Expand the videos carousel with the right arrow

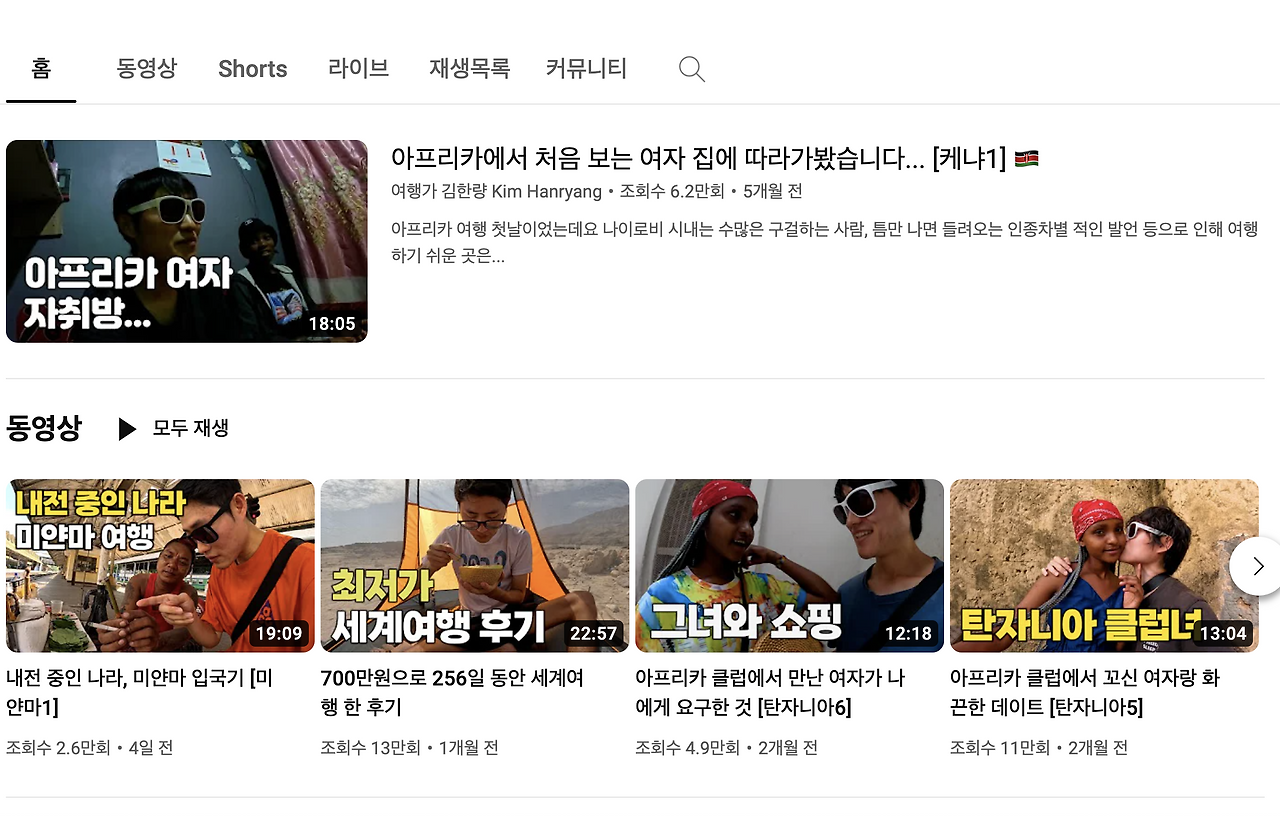1257,565
